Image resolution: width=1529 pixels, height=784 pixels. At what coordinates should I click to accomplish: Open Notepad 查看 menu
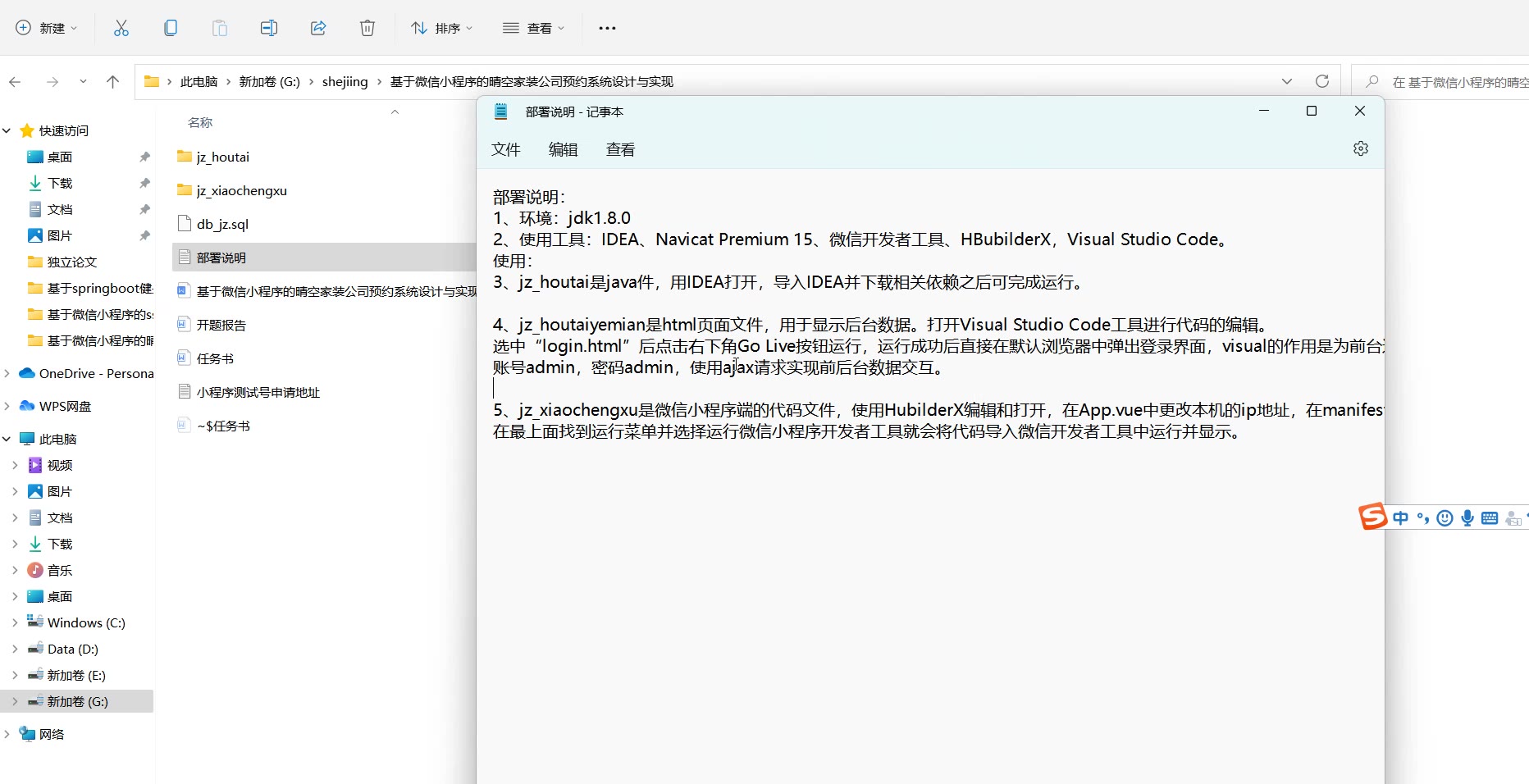coord(621,149)
